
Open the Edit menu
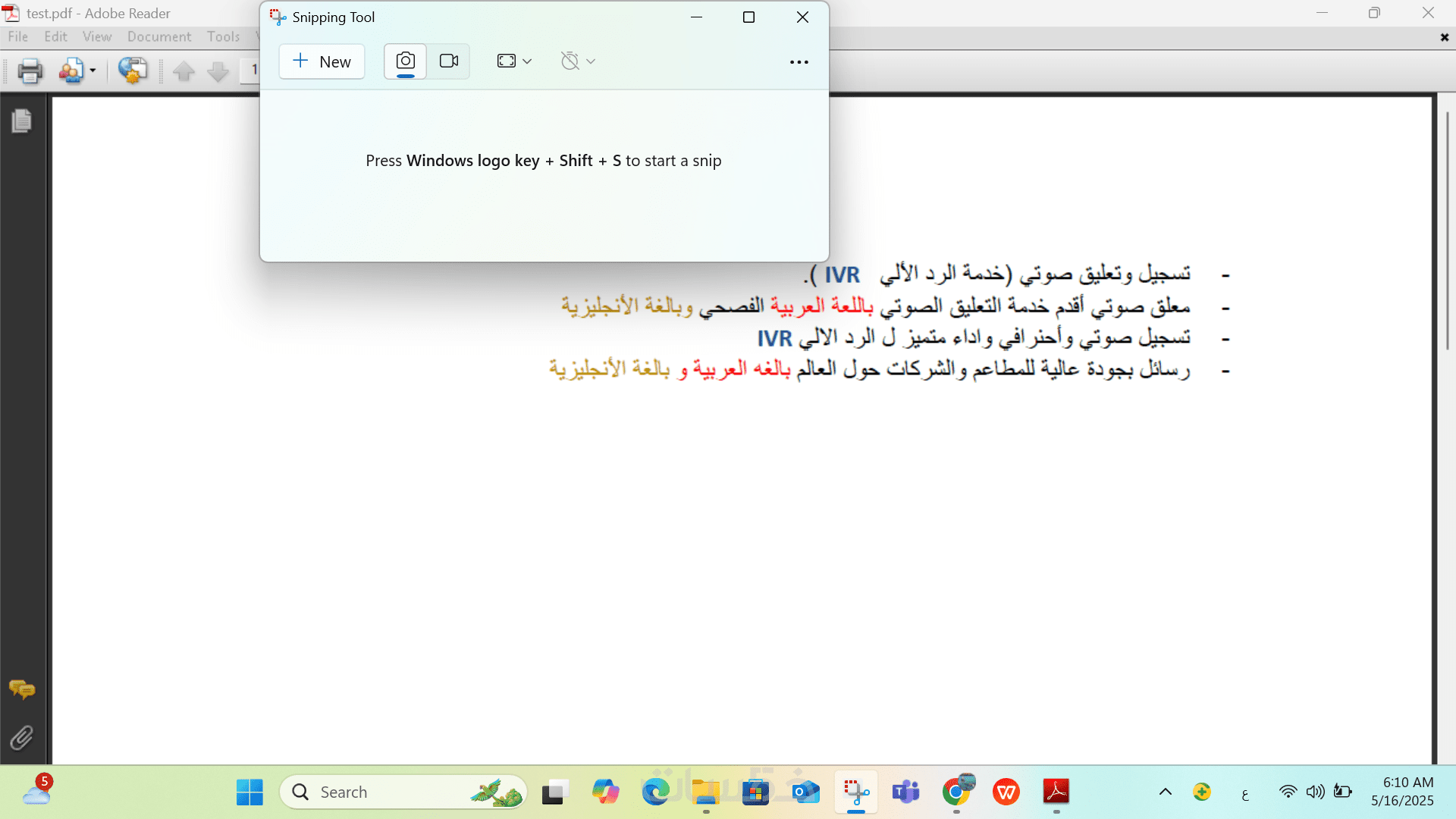click(55, 36)
